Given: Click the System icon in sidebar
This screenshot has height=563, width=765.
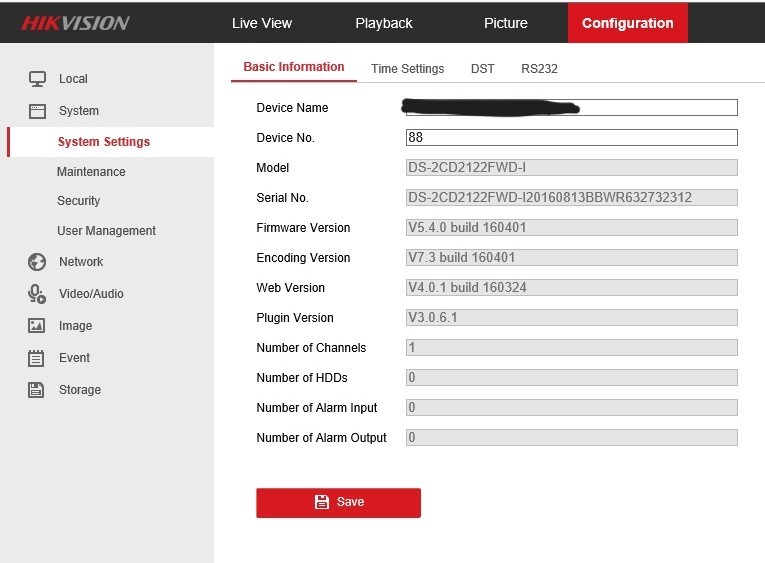Looking at the screenshot, I should [x=37, y=111].
